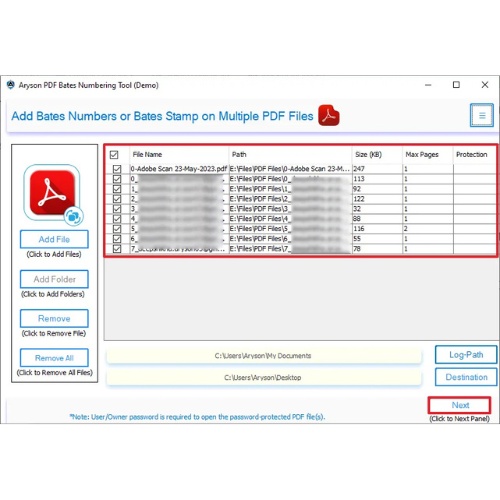The image size is (500, 500).
Task: Proceed with the Next button
Action: coord(460,405)
